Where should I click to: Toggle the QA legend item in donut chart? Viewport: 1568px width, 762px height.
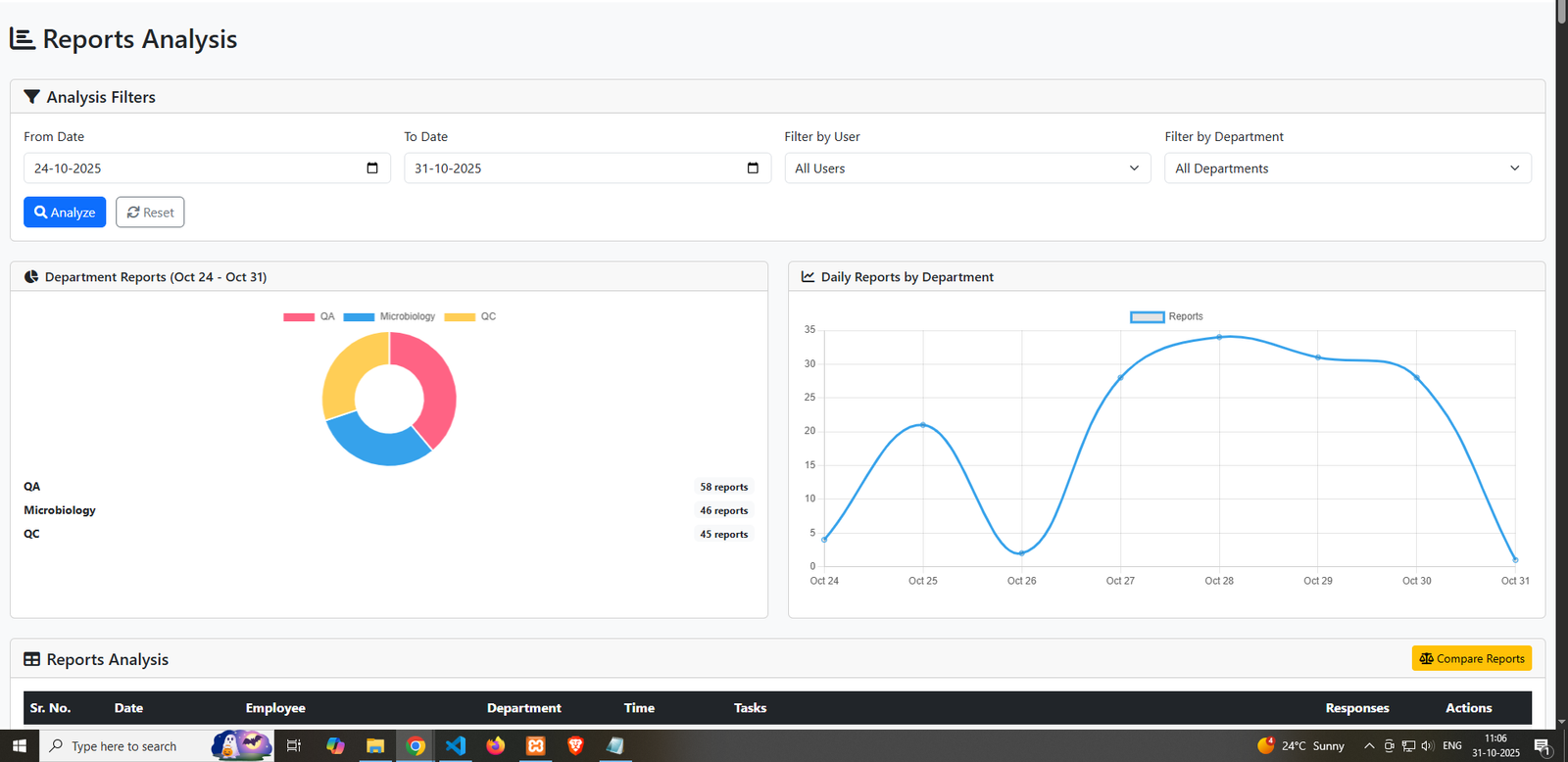pyautogui.click(x=309, y=316)
